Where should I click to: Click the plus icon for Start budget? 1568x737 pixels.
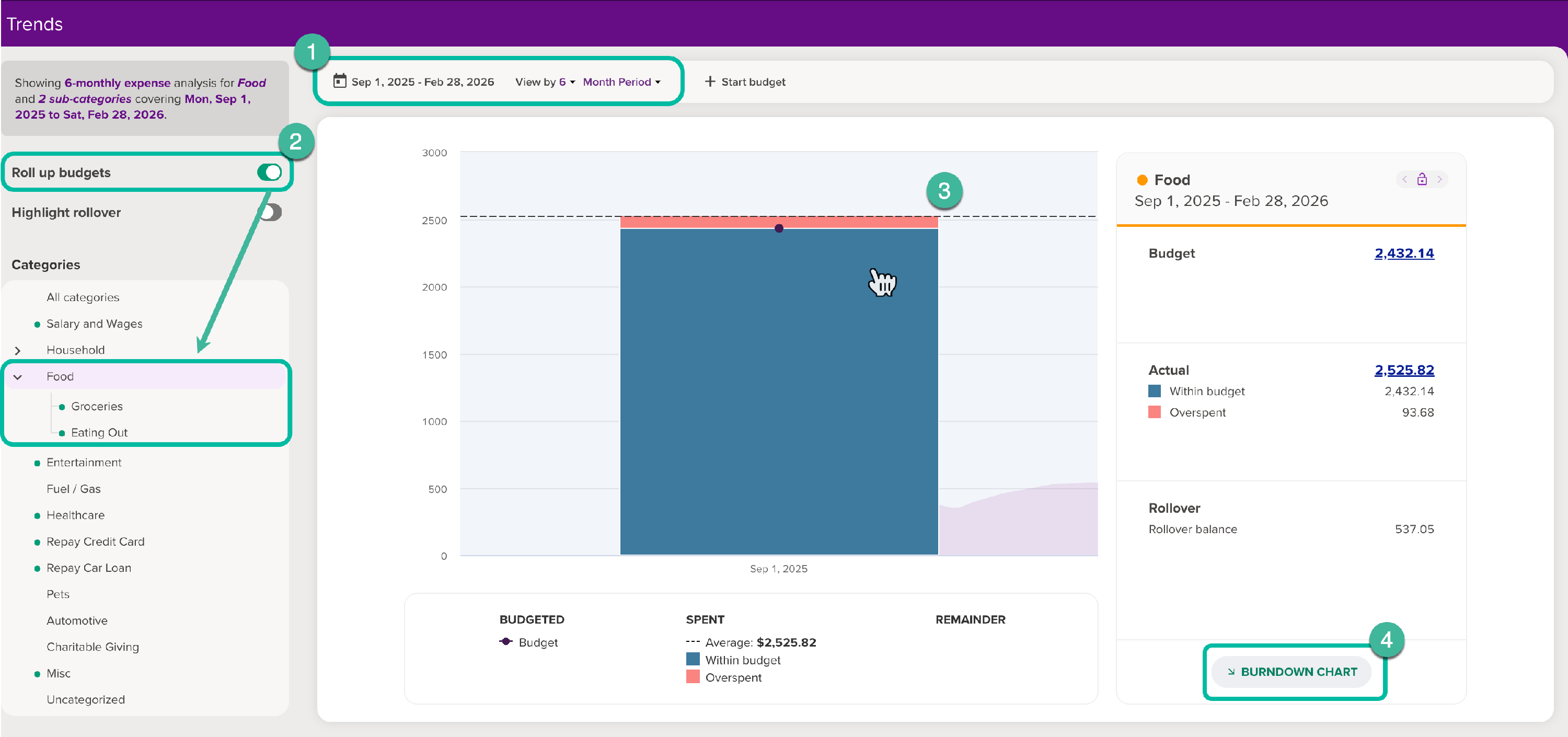(x=710, y=81)
